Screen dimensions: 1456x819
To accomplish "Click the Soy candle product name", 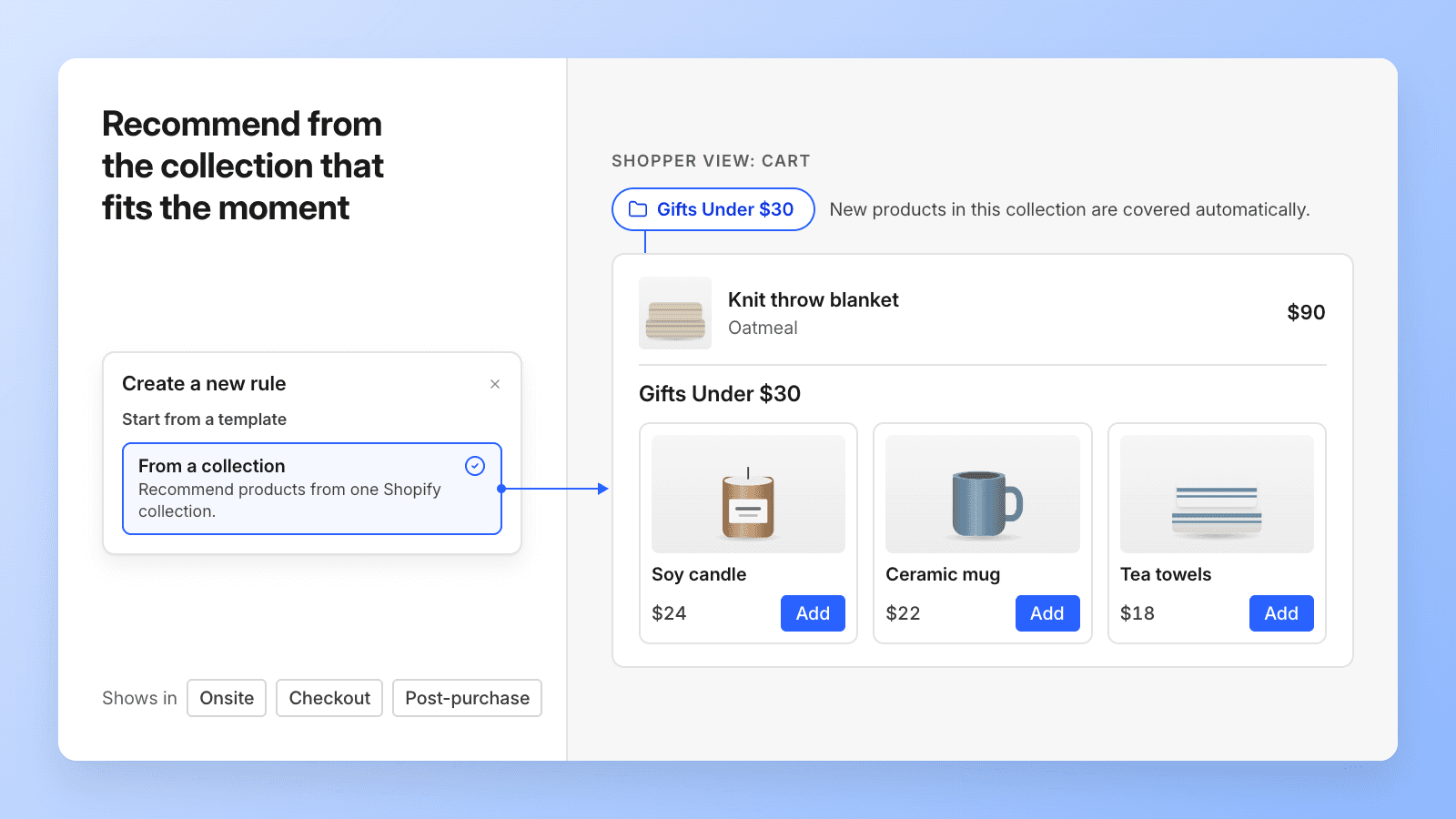I will point(699,574).
